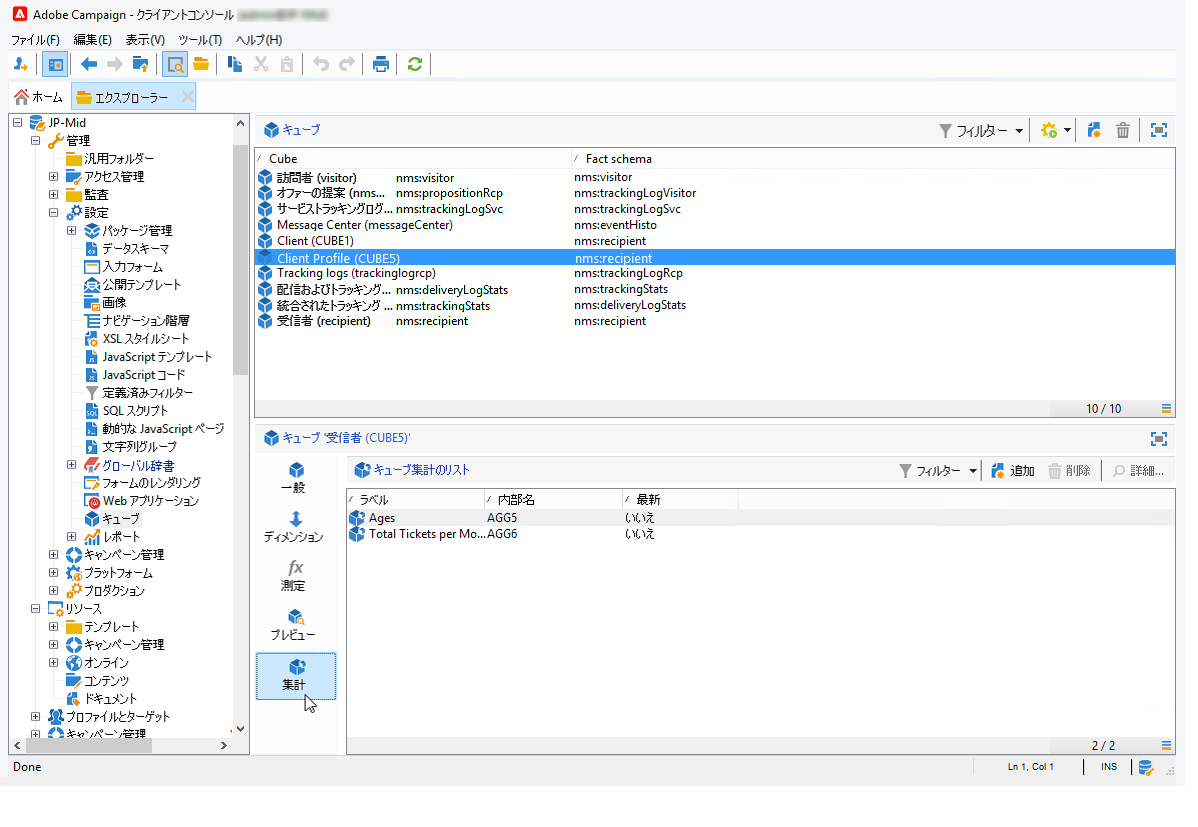Viewport: 1198px width, 827px height.
Task: Click the copy icon in the main toolbar
Action: (x=235, y=65)
